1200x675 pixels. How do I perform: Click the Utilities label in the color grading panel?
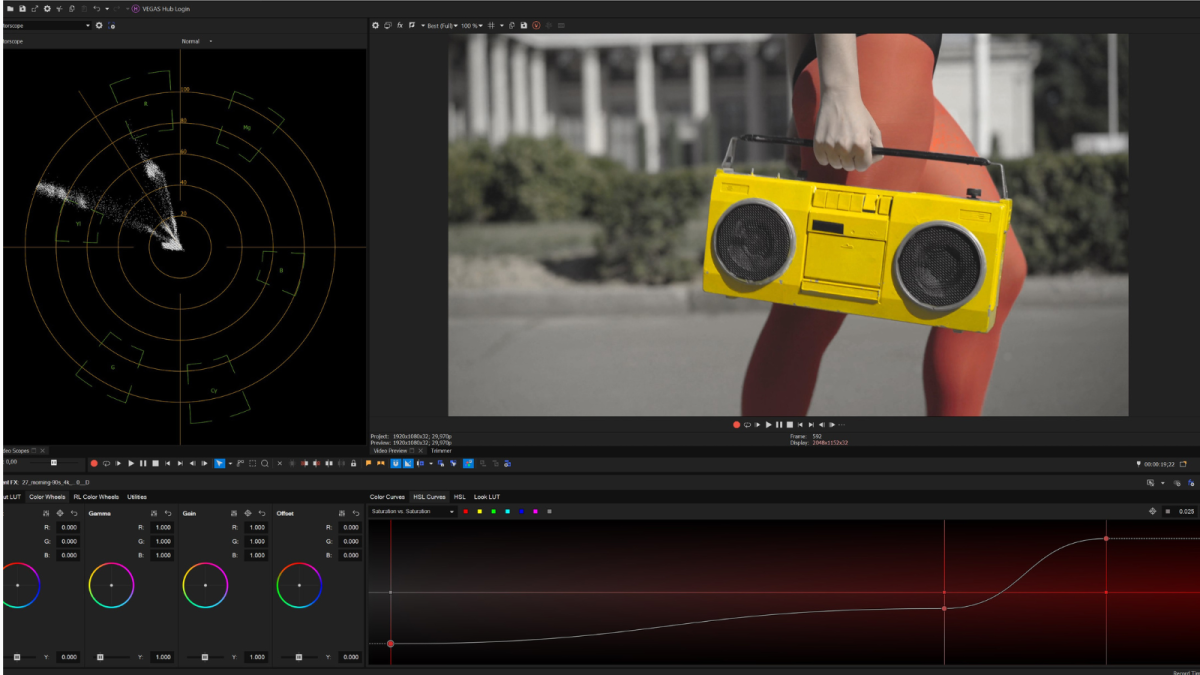click(137, 496)
